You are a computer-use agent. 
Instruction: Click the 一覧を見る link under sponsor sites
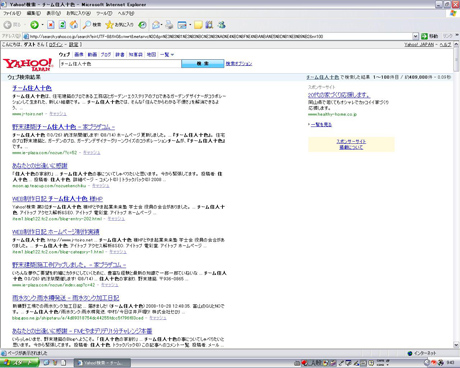pyautogui.click(x=321, y=124)
